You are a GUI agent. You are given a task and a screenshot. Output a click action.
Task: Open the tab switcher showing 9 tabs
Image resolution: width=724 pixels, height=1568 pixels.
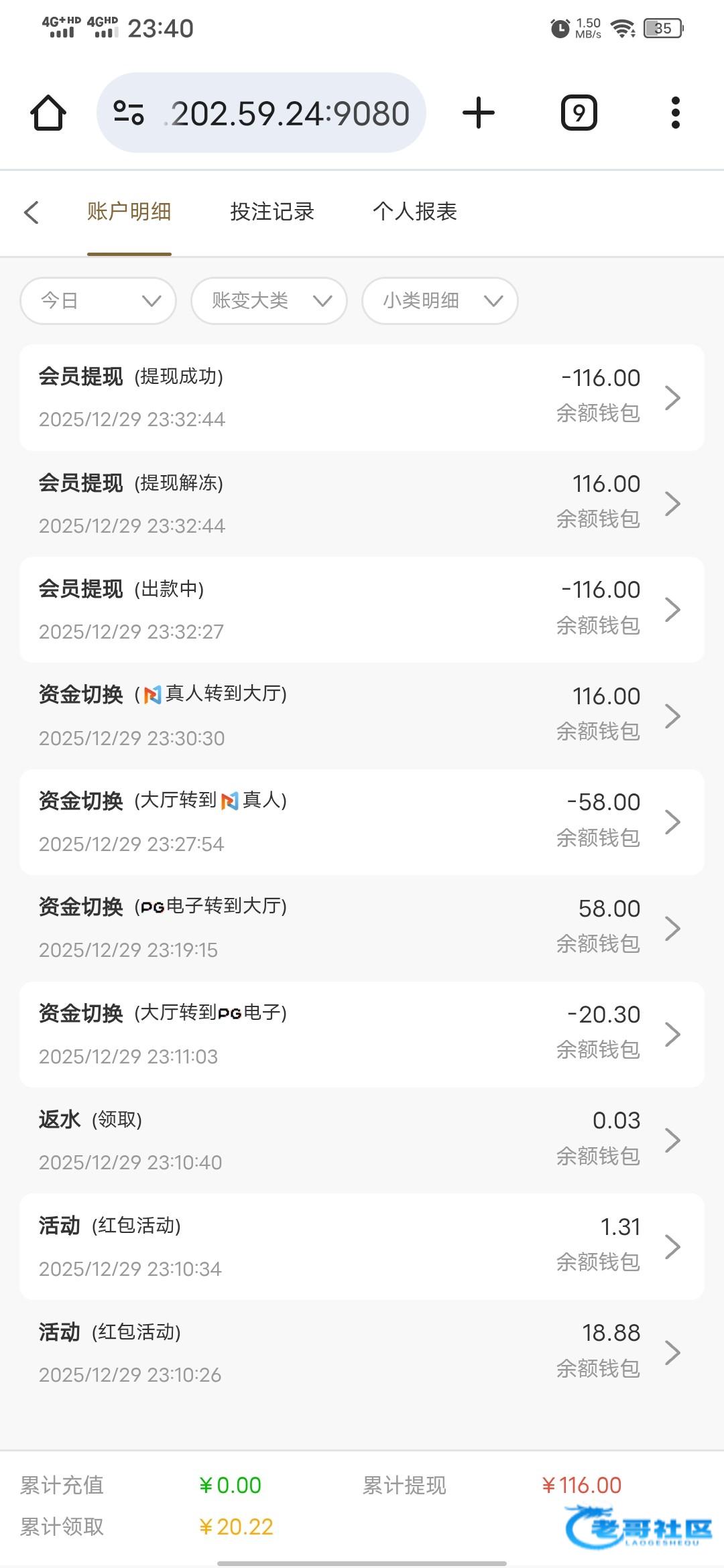[579, 113]
